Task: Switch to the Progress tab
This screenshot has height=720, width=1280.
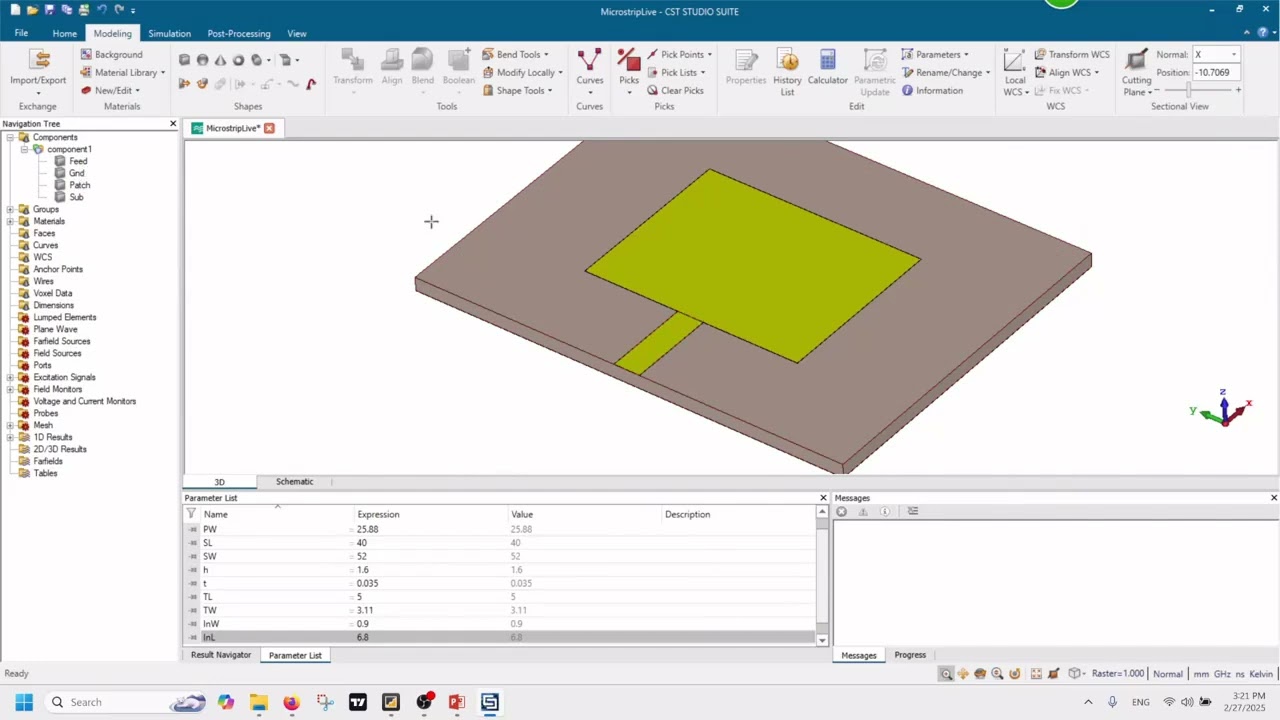Action: (x=910, y=655)
